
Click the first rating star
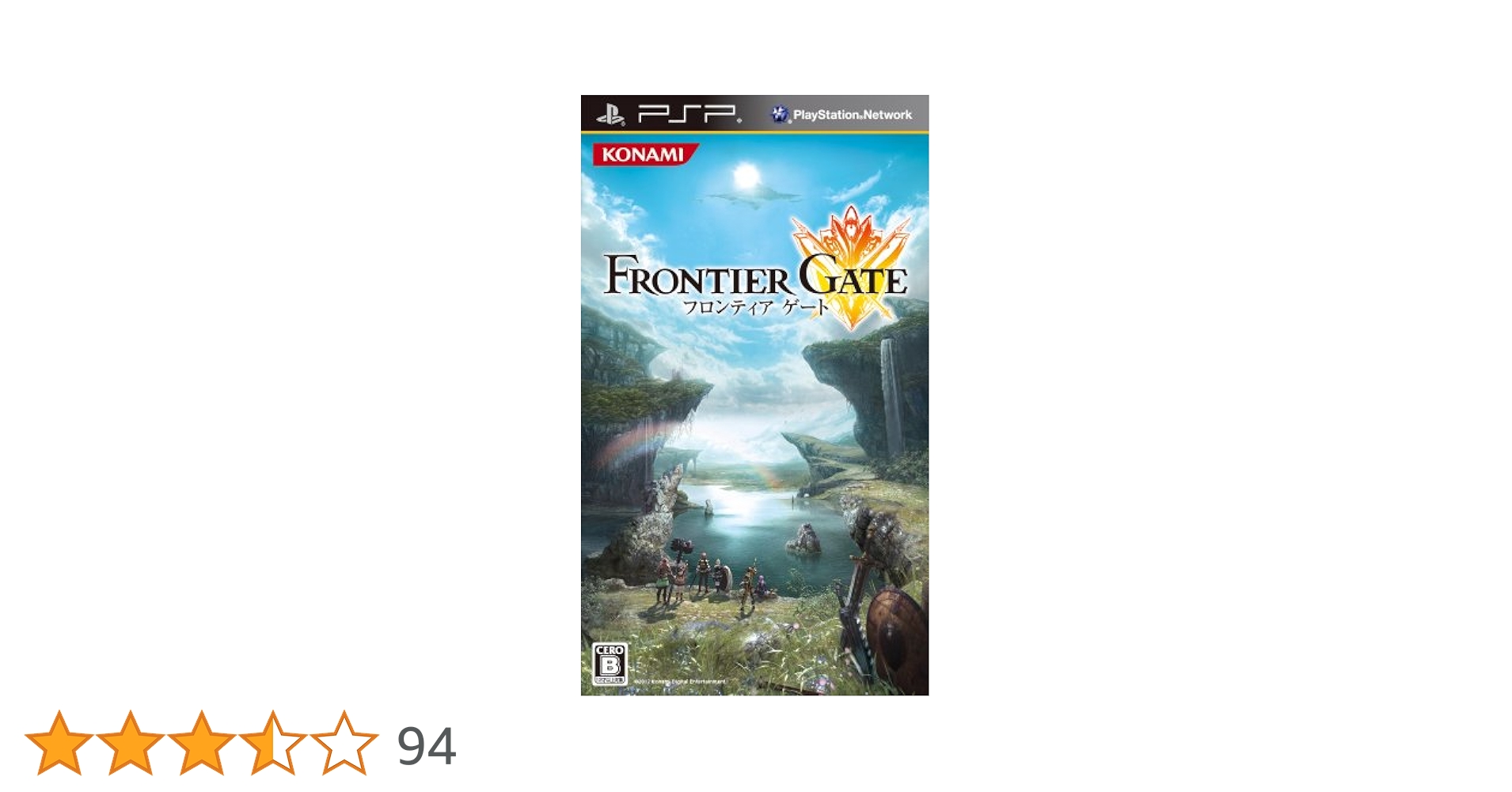click(59, 743)
